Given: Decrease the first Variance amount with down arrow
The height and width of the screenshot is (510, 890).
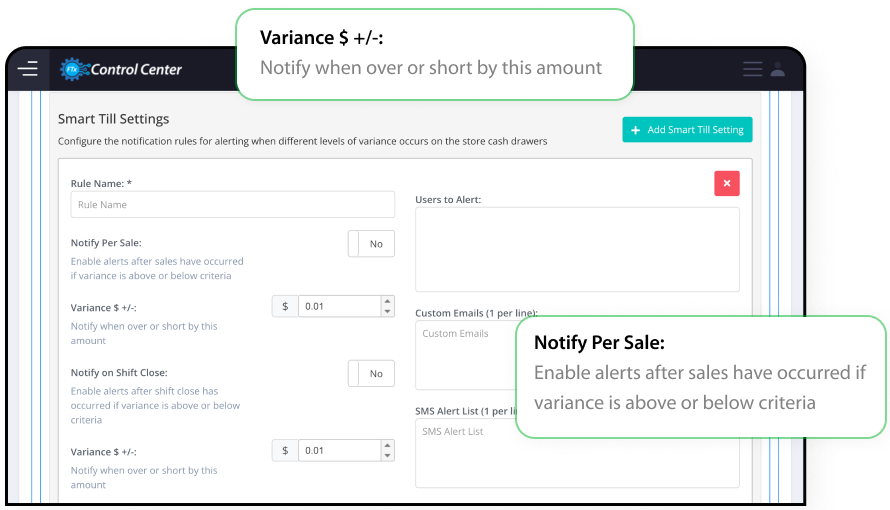Looking at the screenshot, I should point(388,311).
